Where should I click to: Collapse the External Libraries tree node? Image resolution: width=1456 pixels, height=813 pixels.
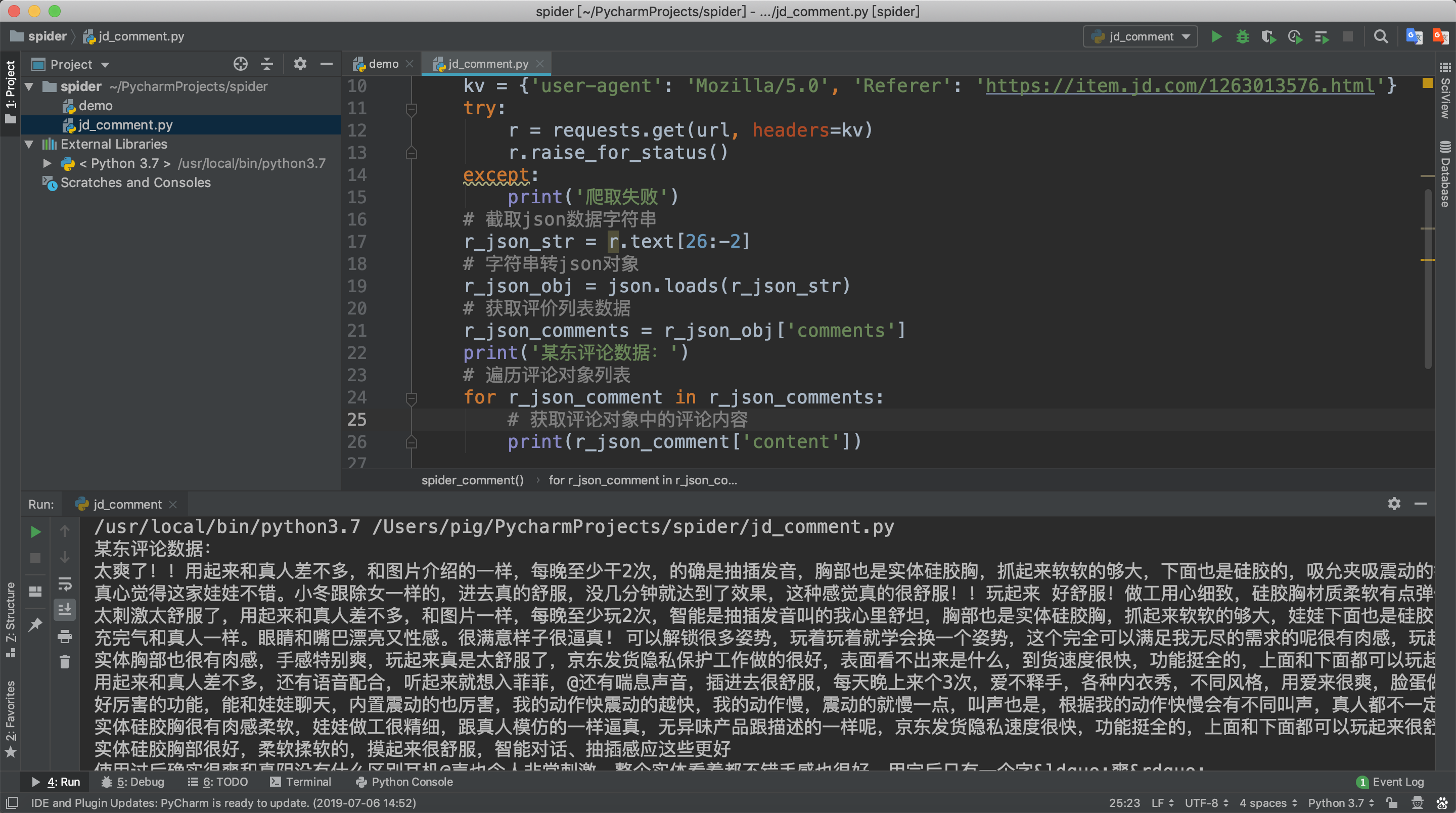29,144
